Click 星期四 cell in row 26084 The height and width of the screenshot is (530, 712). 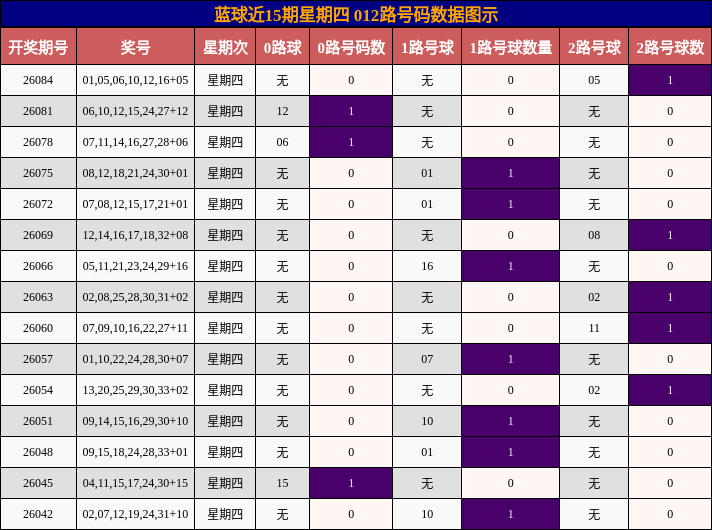[225, 80]
